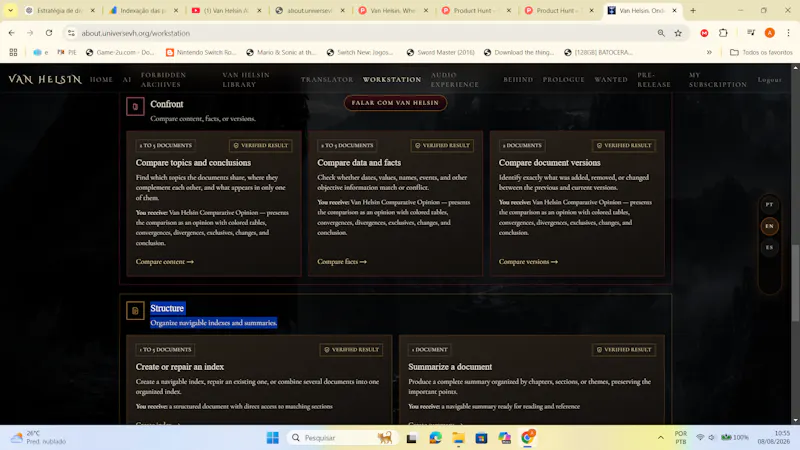Open the Nintendo Switch Ro... bookmark
The height and width of the screenshot is (450, 800).
point(201,52)
